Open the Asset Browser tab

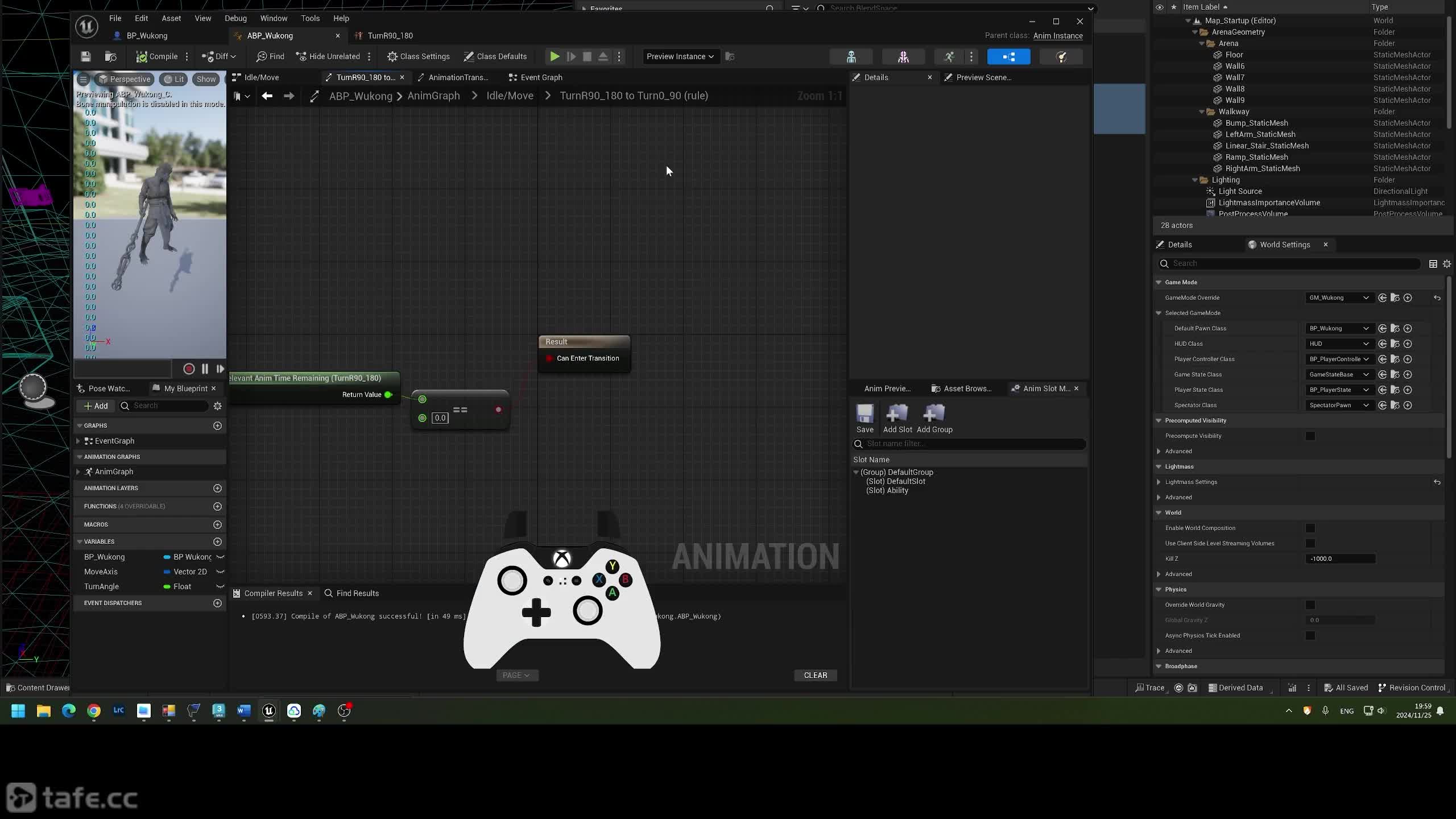coord(961,388)
